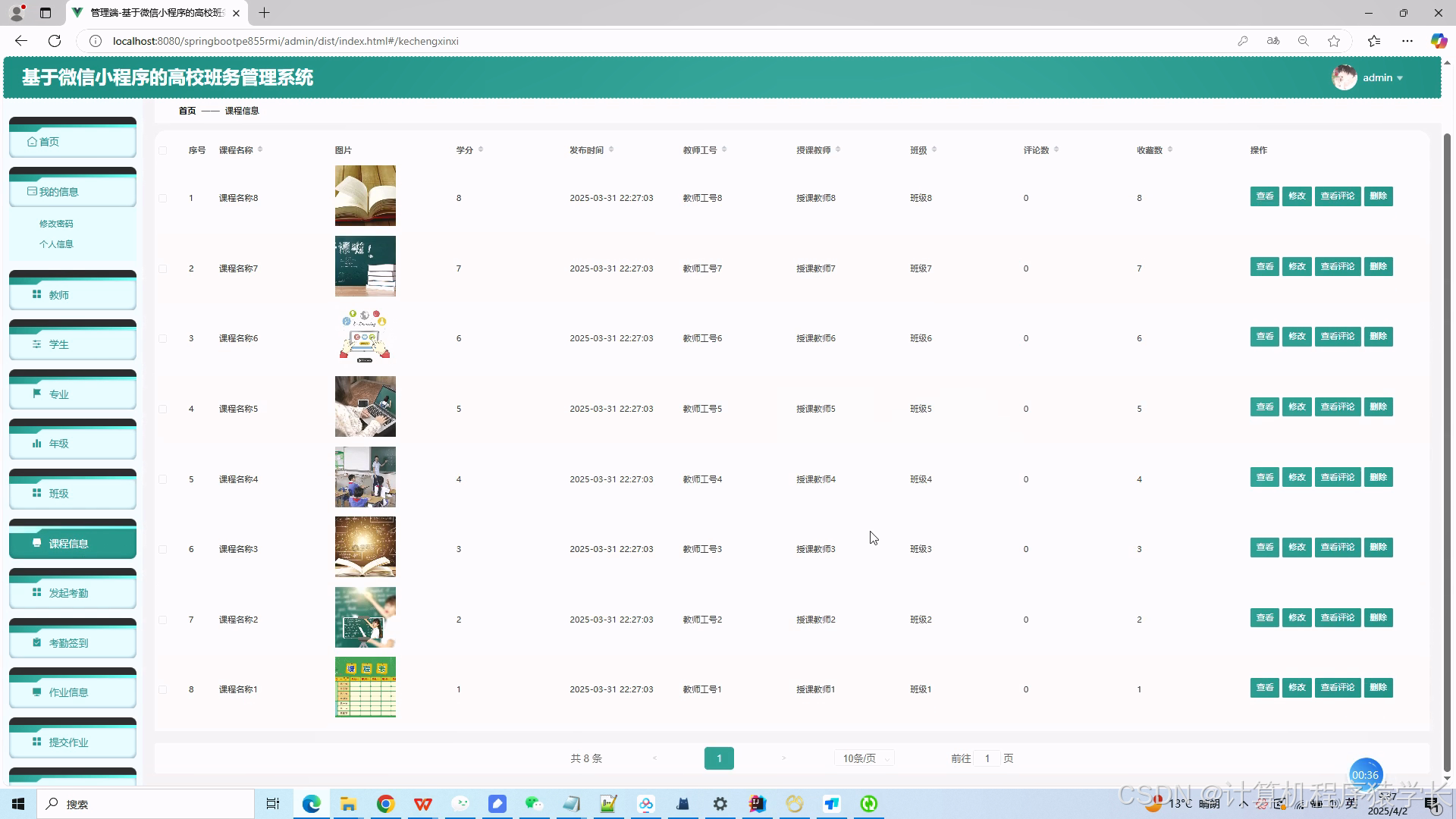Click the 作业信息 icon in sidebar
The image size is (1456, 819).
pyautogui.click(x=36, y=692)
